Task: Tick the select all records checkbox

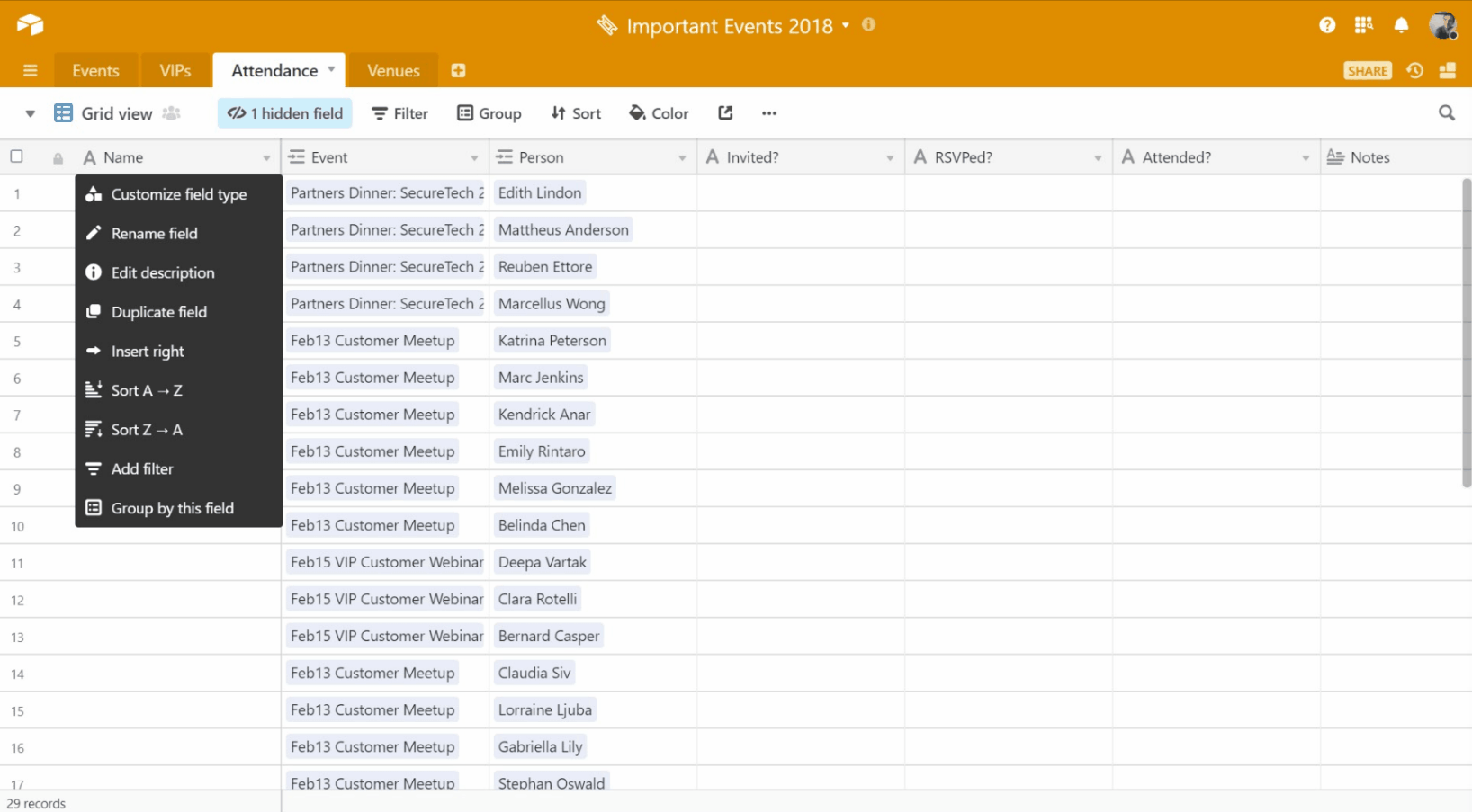Action: click(x=16, y=156)
